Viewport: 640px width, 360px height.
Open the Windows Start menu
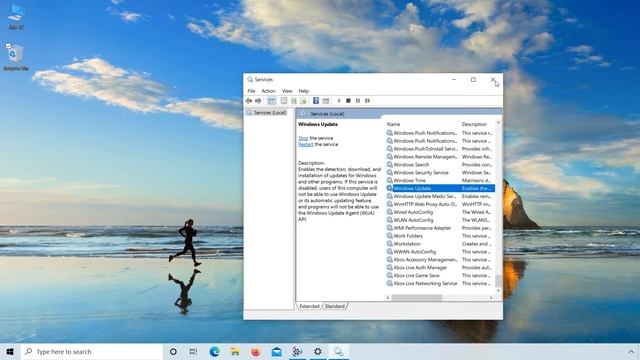10,351
